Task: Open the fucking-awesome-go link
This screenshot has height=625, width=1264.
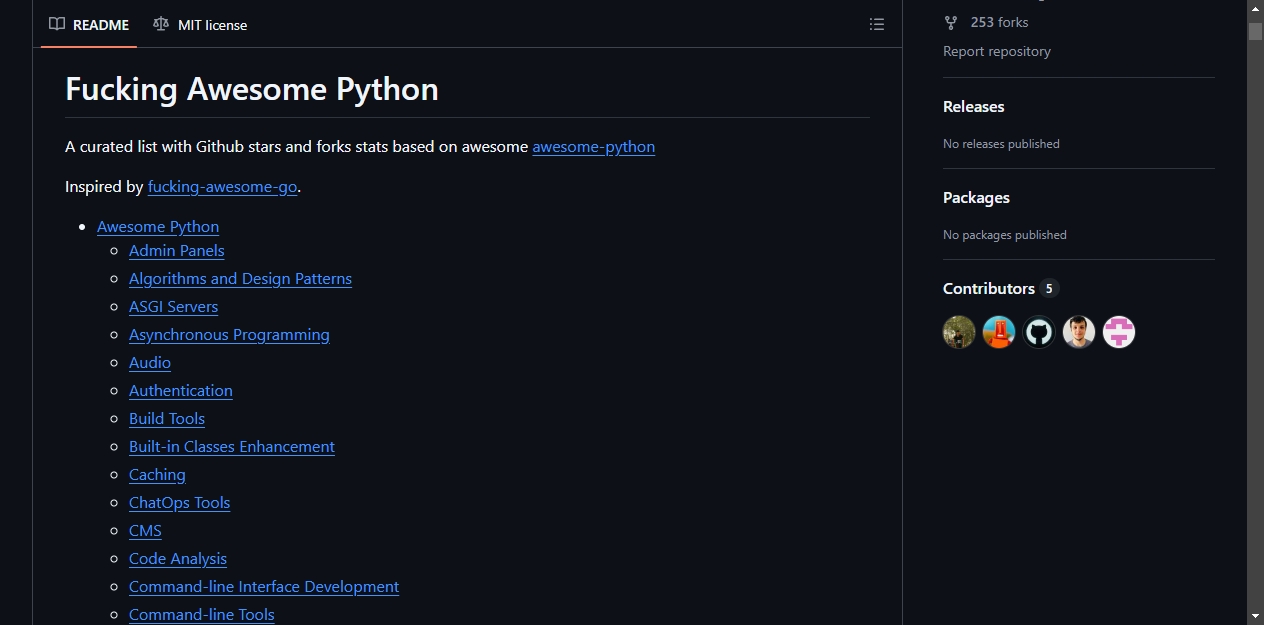Action: tap(222, 186)
